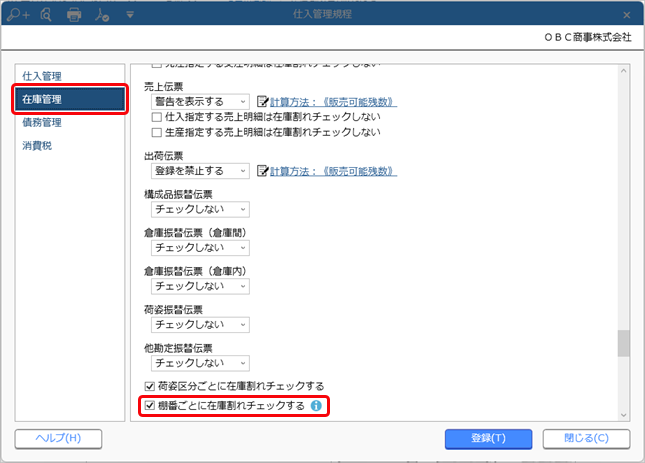Screen dimensions: 645x463
Task: Open the toolbar overflow triangle menu
Action: coord(130,15)
